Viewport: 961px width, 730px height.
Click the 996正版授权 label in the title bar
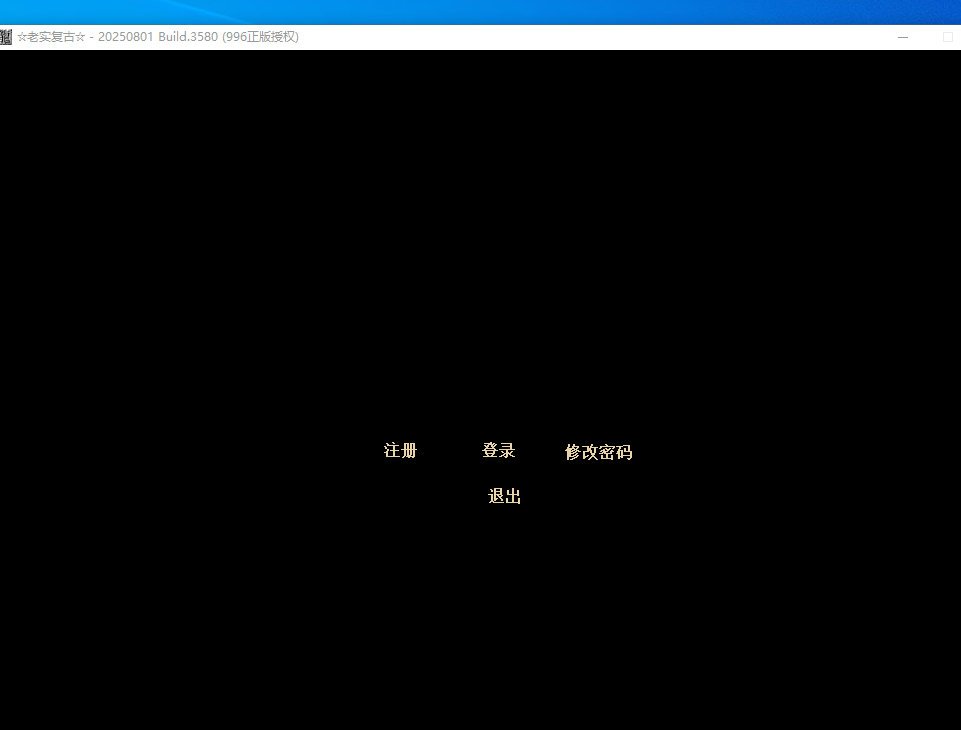pos(260,37)
